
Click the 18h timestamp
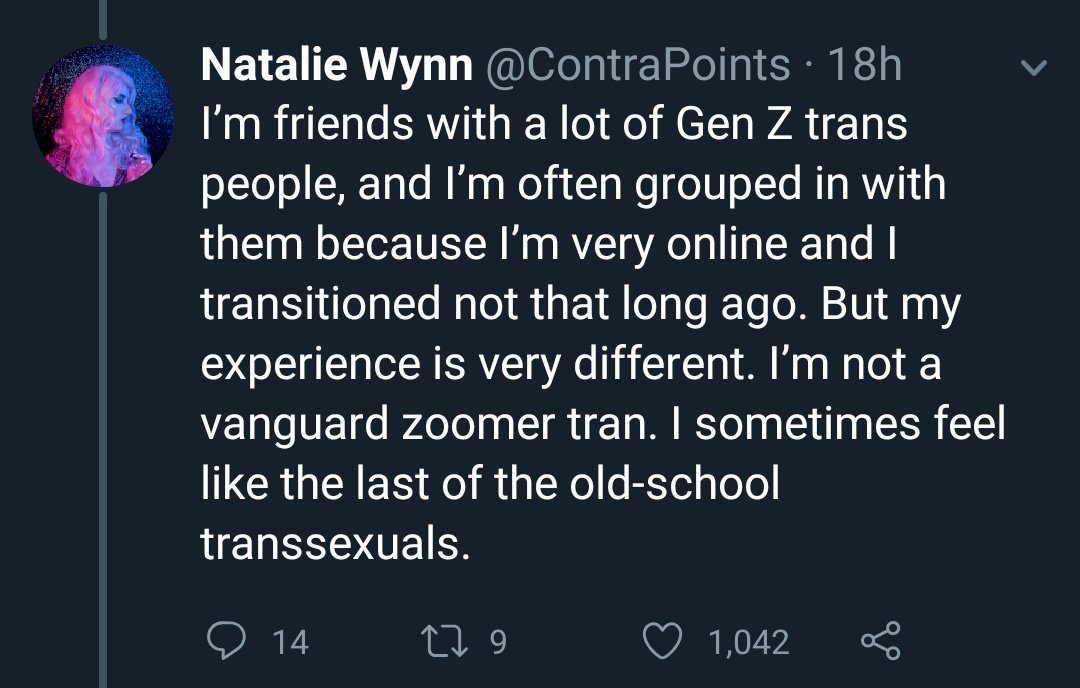tap(865, 65)
